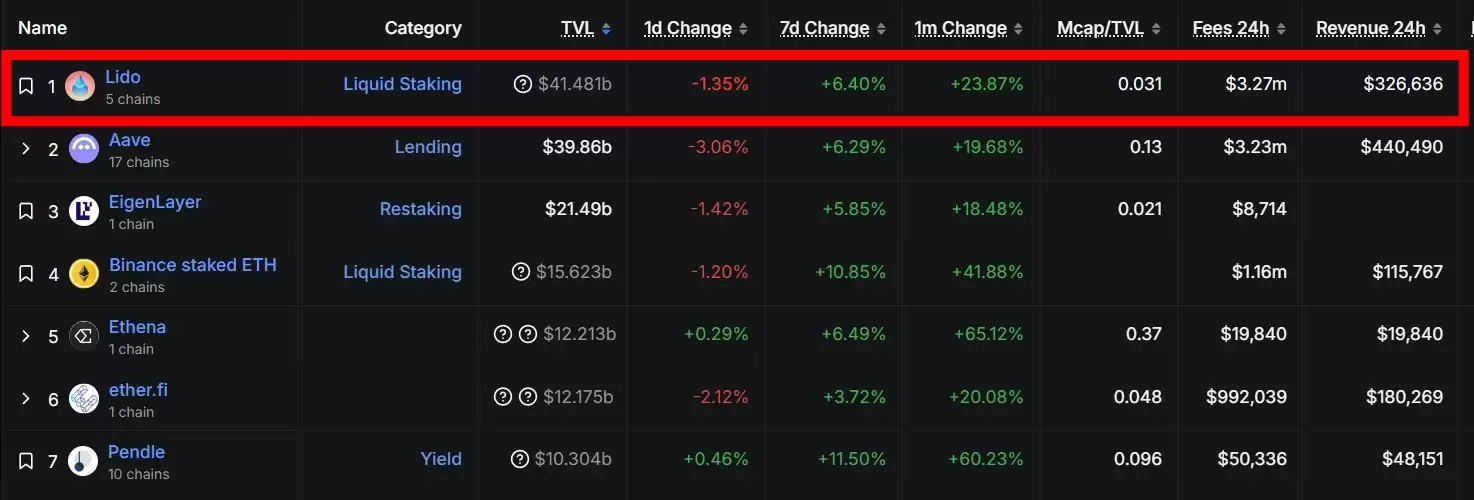Click the Binance staked ETH logo icon

click(x=84, y=274)
